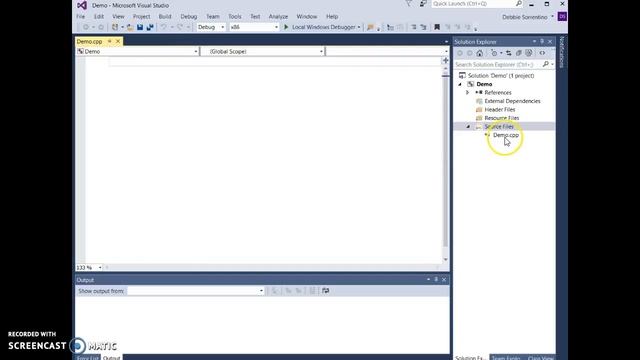Click the Save All toolbar icon
Image resolution: width=640 pixels, height=360 pixels.
[x=150, y=27]
